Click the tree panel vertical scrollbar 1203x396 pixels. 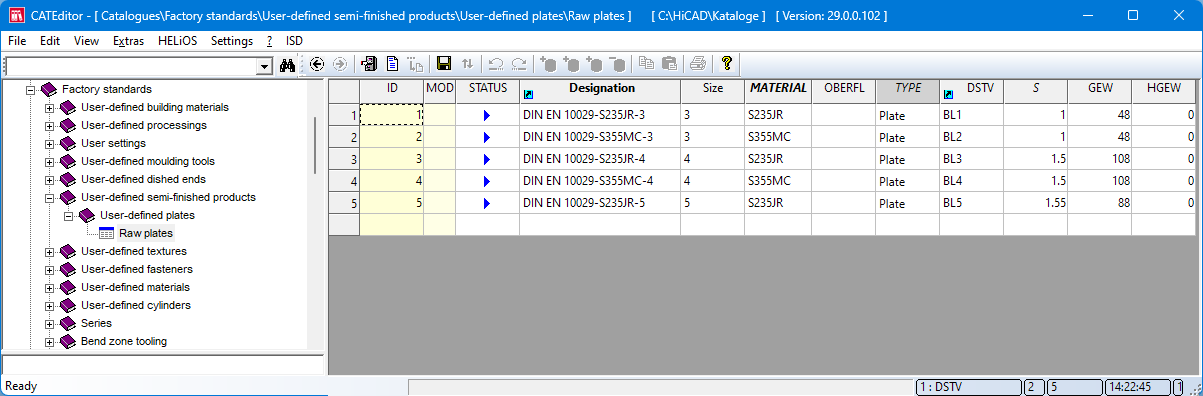316,145
